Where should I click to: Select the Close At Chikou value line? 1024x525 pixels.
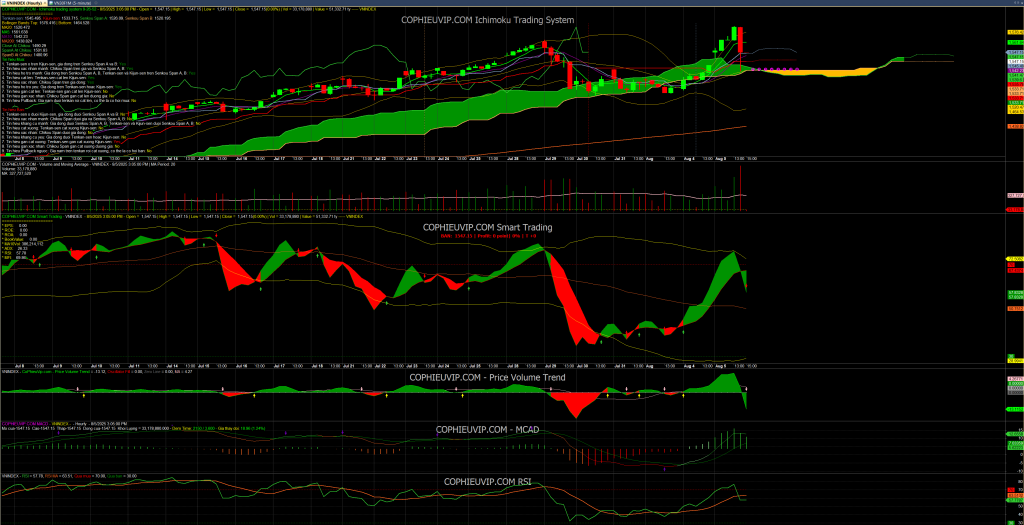pyautogui.click(x=24, y=46)
